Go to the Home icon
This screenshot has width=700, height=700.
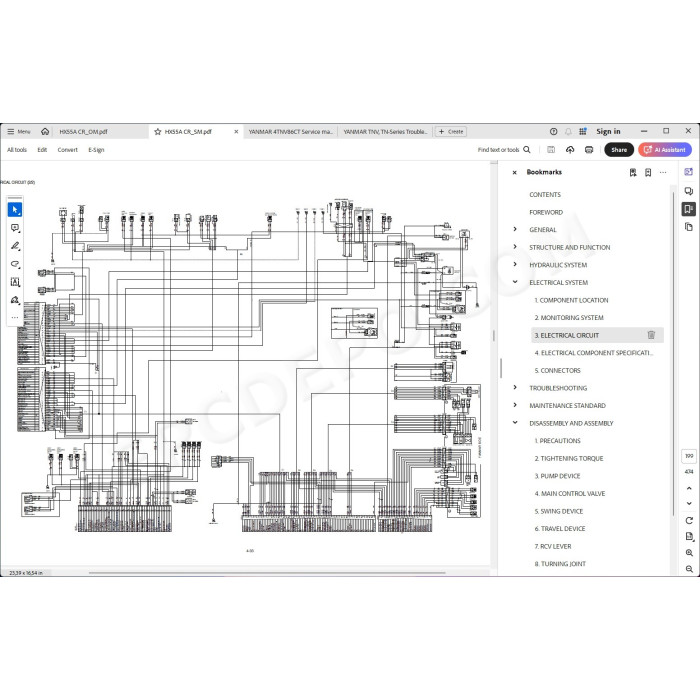pos(45,132)
